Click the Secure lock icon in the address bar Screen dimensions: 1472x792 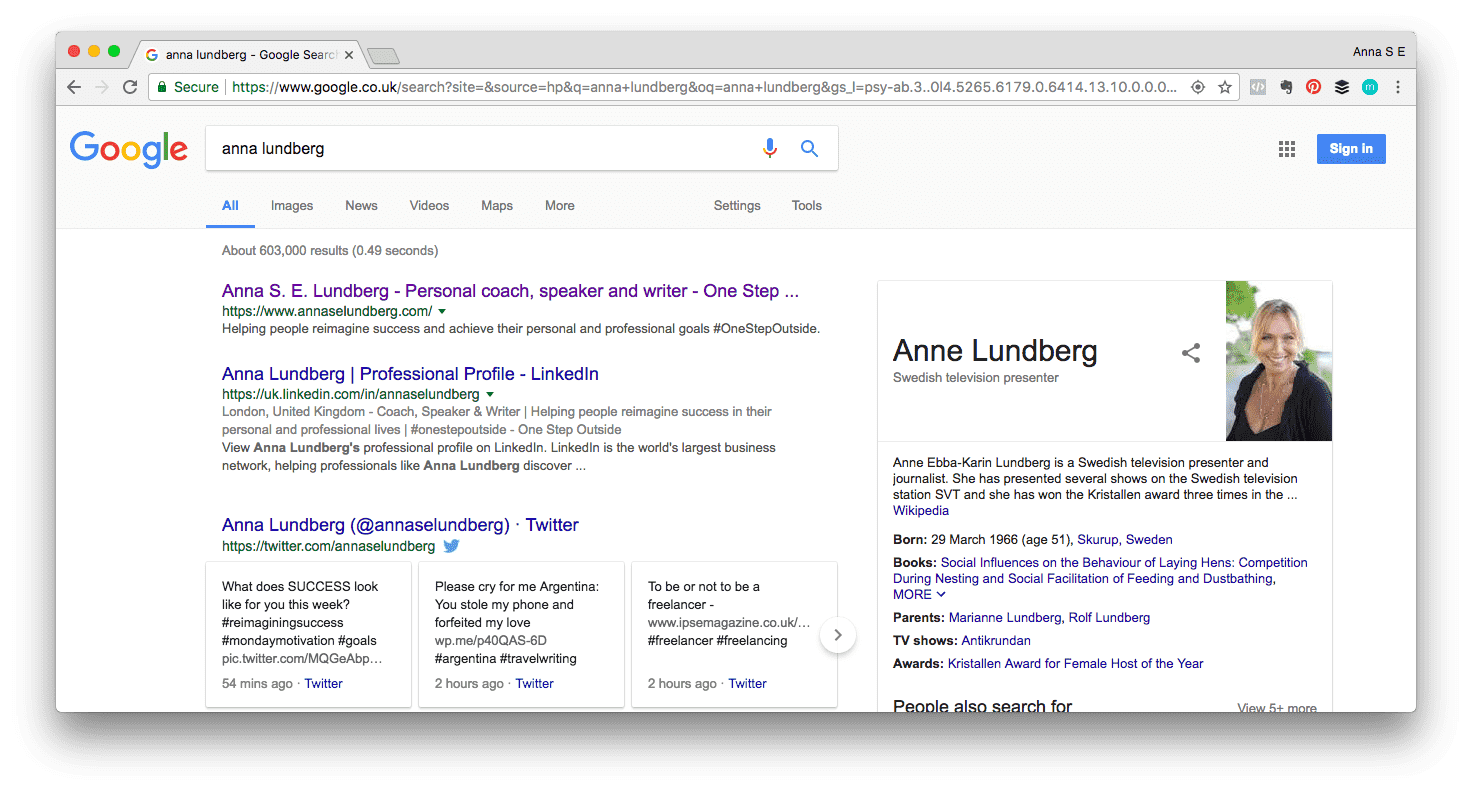tap(161, 87)
